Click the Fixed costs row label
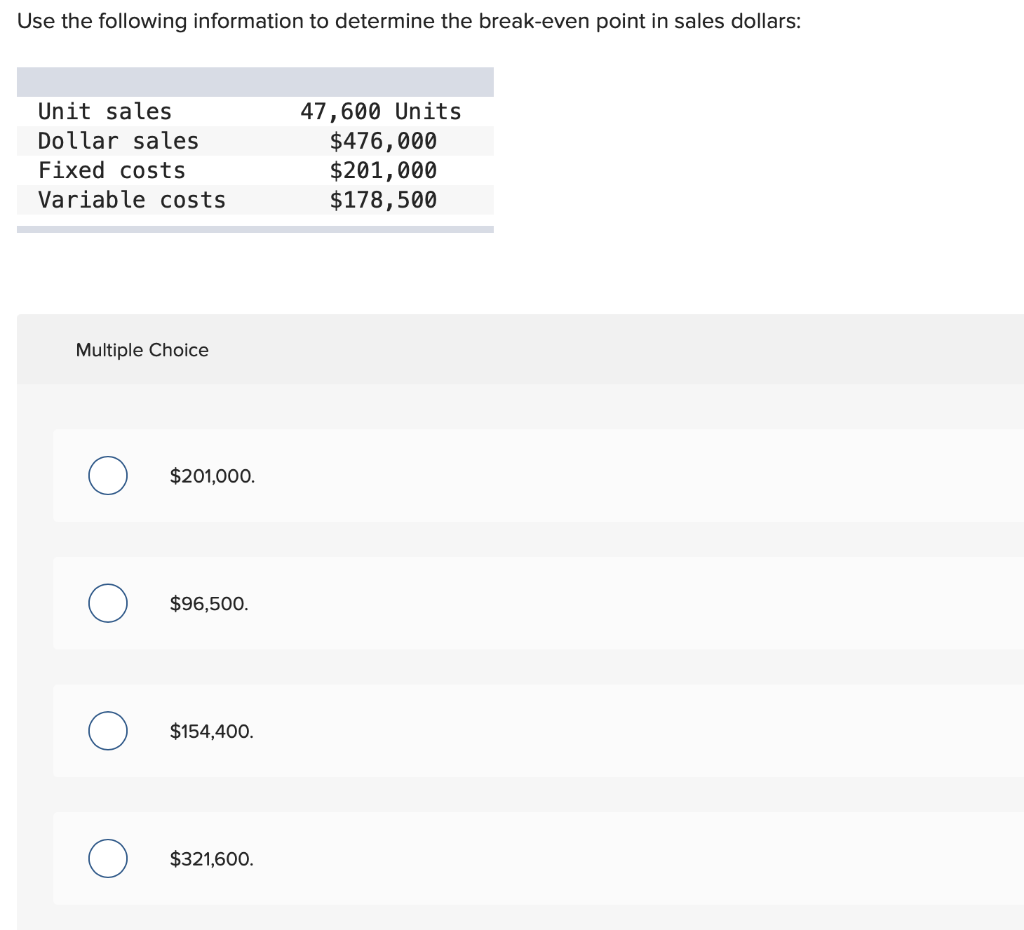The height and width of the screenshot is (930, 1024). (x=111, y=170)
